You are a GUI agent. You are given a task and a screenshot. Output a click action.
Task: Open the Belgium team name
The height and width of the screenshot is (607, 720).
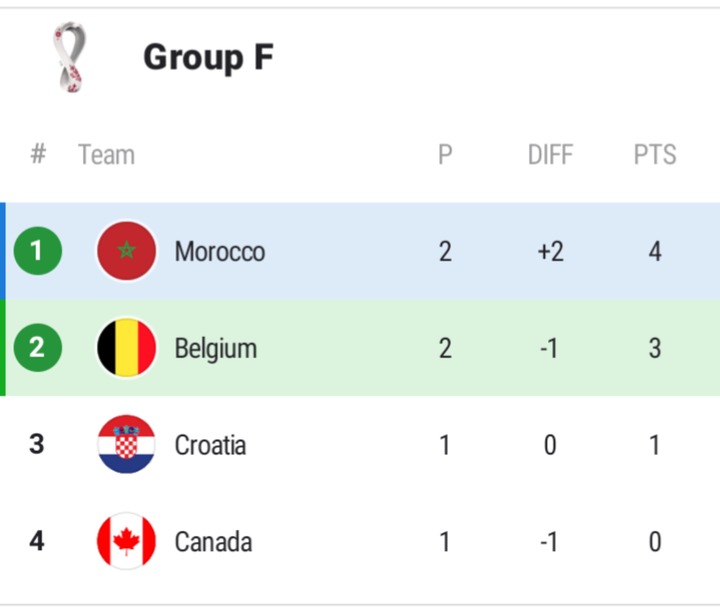(x=216, y=349)
